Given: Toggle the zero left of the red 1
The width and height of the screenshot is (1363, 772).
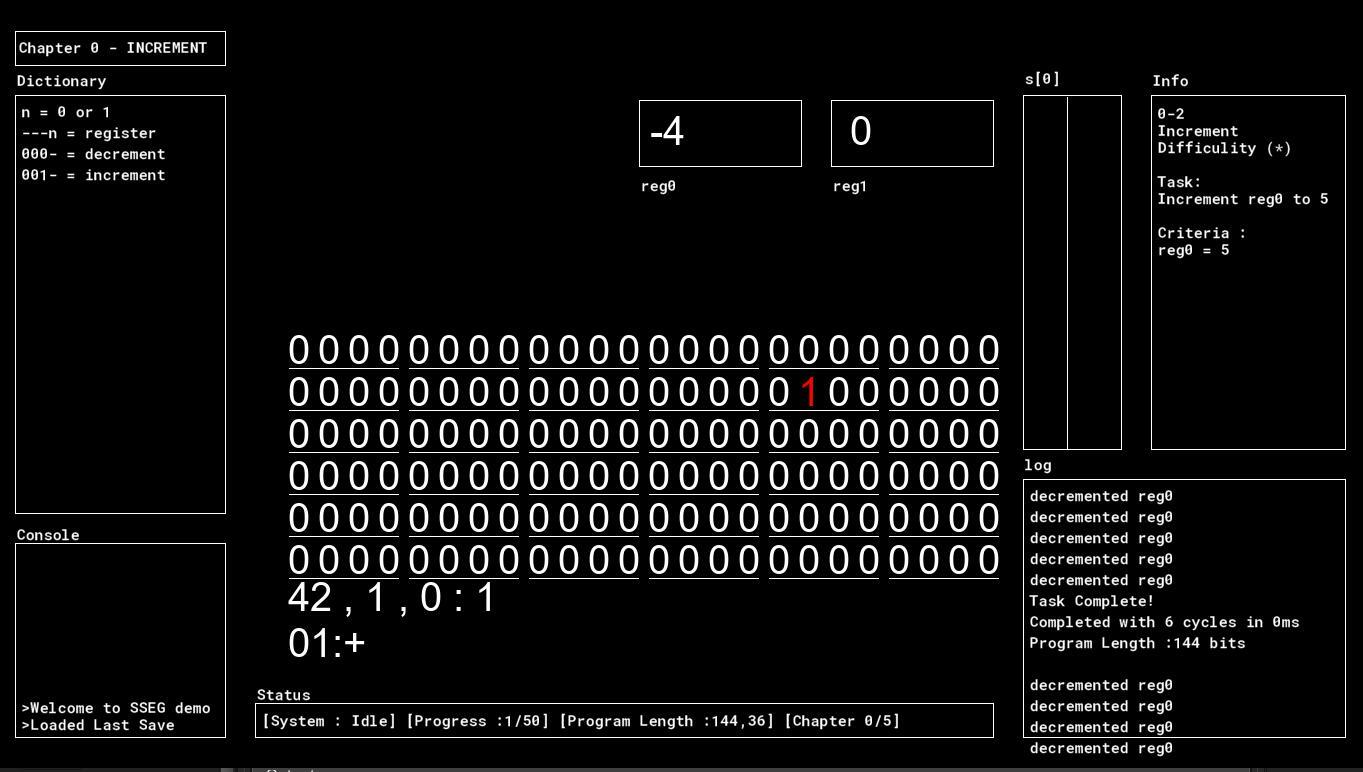Looking at the screenshot, I should 779,392.
